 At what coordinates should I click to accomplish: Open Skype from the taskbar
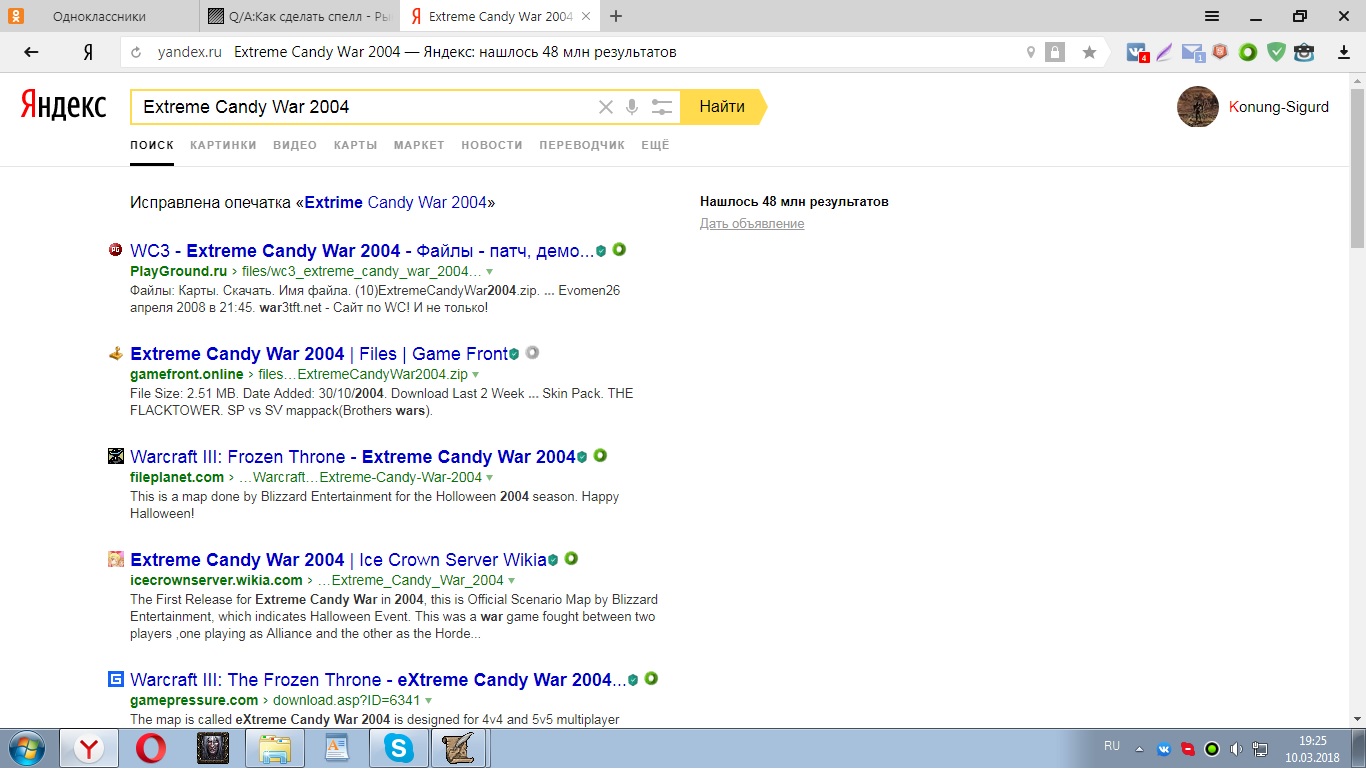[x=399, y=748]
